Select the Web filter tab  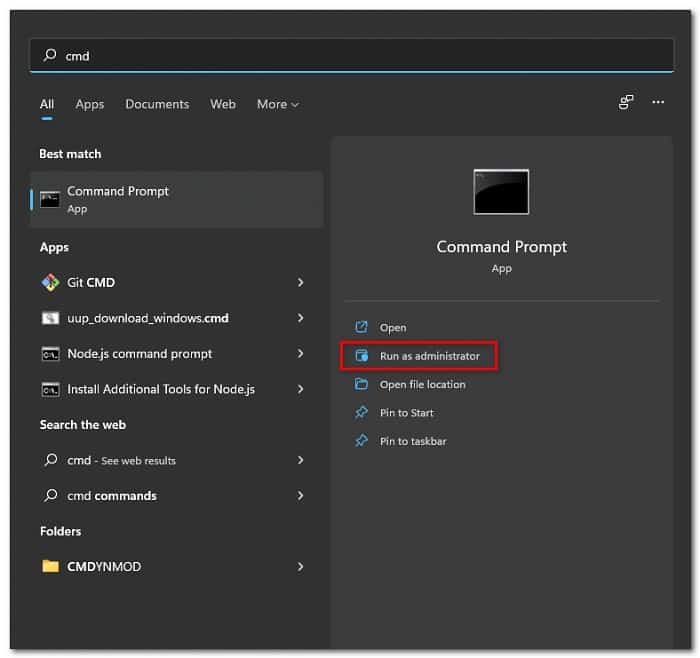pyautogui.click(x=223, y=104)
